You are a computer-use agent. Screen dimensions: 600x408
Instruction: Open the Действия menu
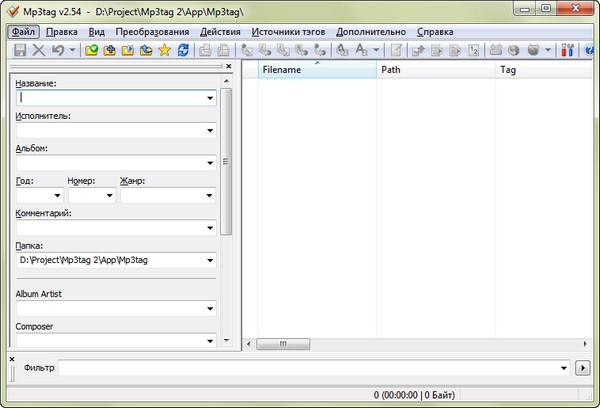coord(220,32)
